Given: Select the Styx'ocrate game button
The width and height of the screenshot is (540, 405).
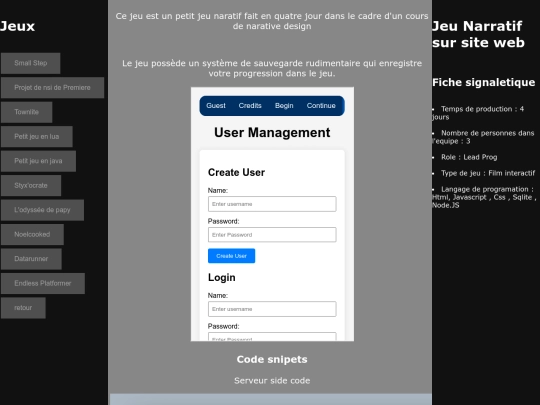Looking at the screenshot, I should (31, 186).
